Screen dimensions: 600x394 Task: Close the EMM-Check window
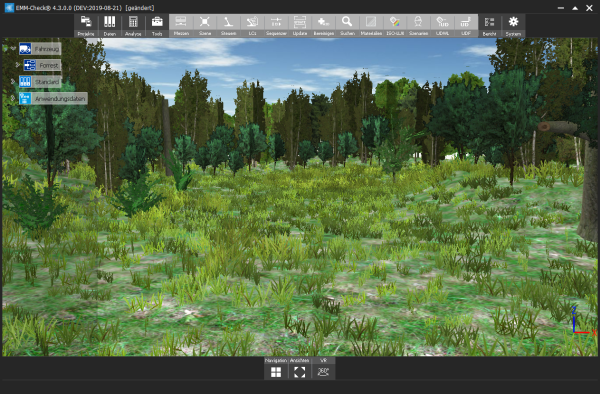589,8
